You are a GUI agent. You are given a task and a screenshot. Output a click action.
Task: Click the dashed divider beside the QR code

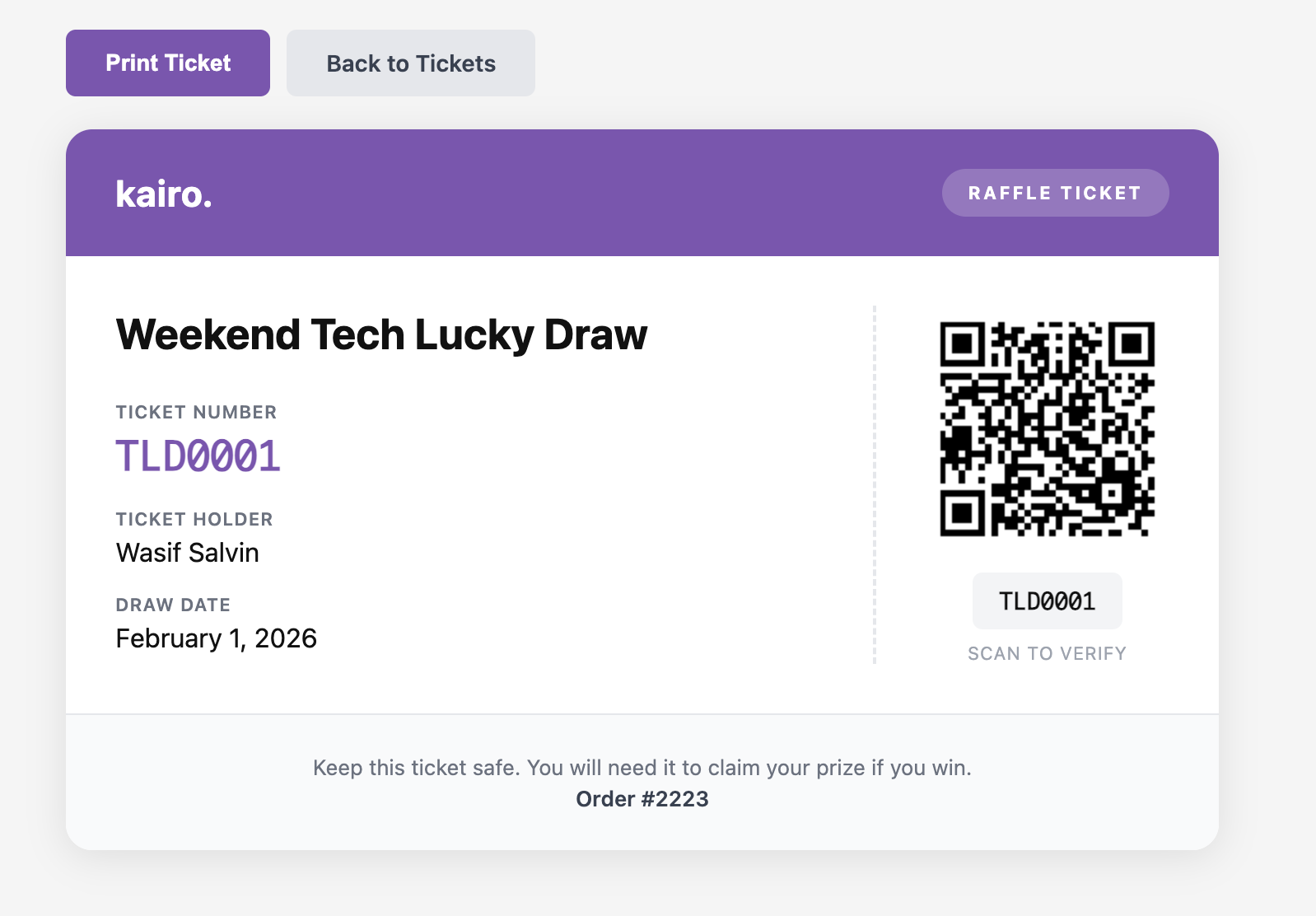[874, 484]
